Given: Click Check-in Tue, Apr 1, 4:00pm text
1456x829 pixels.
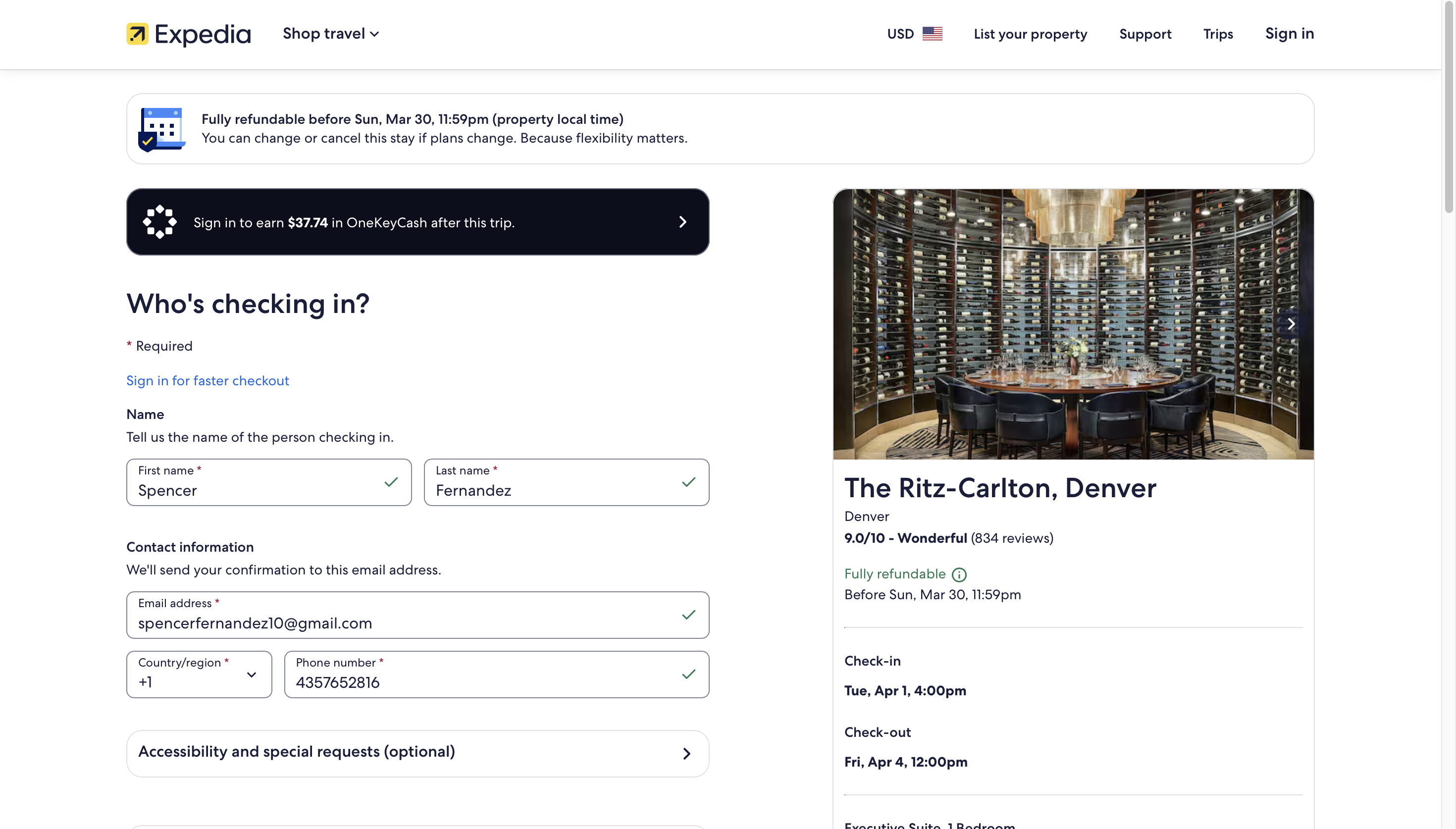Looking at the screenshot, I should point(905,691).
